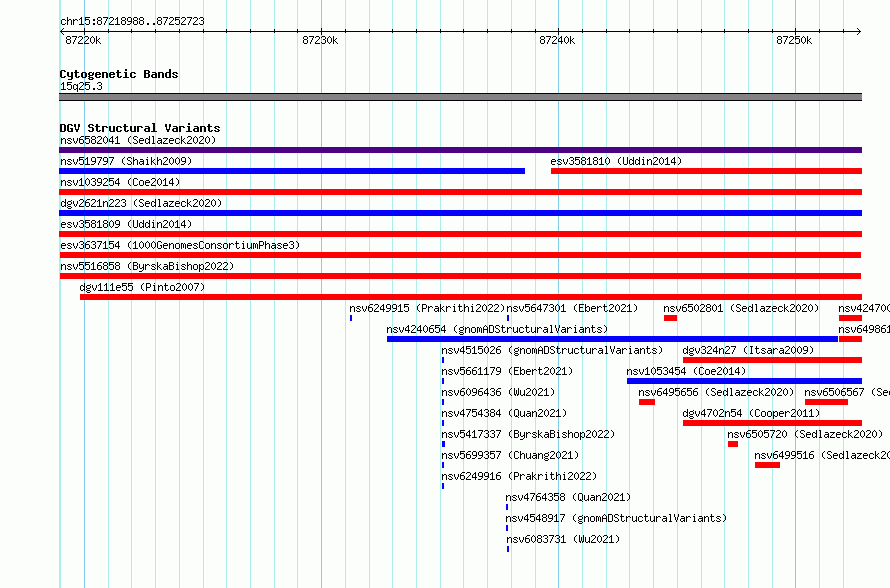Click the gray 15q25.3 cytogenetic band bar

[460, 97]
